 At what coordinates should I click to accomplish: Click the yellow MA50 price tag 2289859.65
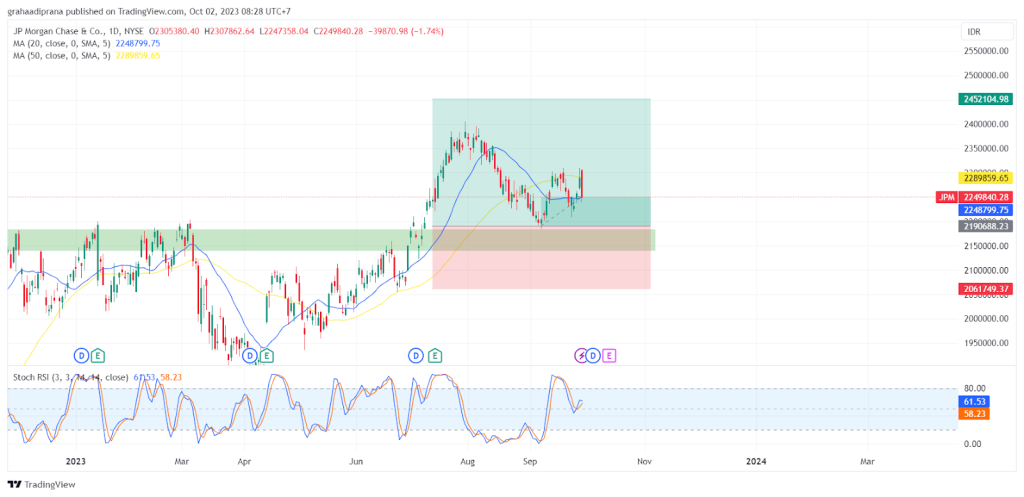(985, 178)
